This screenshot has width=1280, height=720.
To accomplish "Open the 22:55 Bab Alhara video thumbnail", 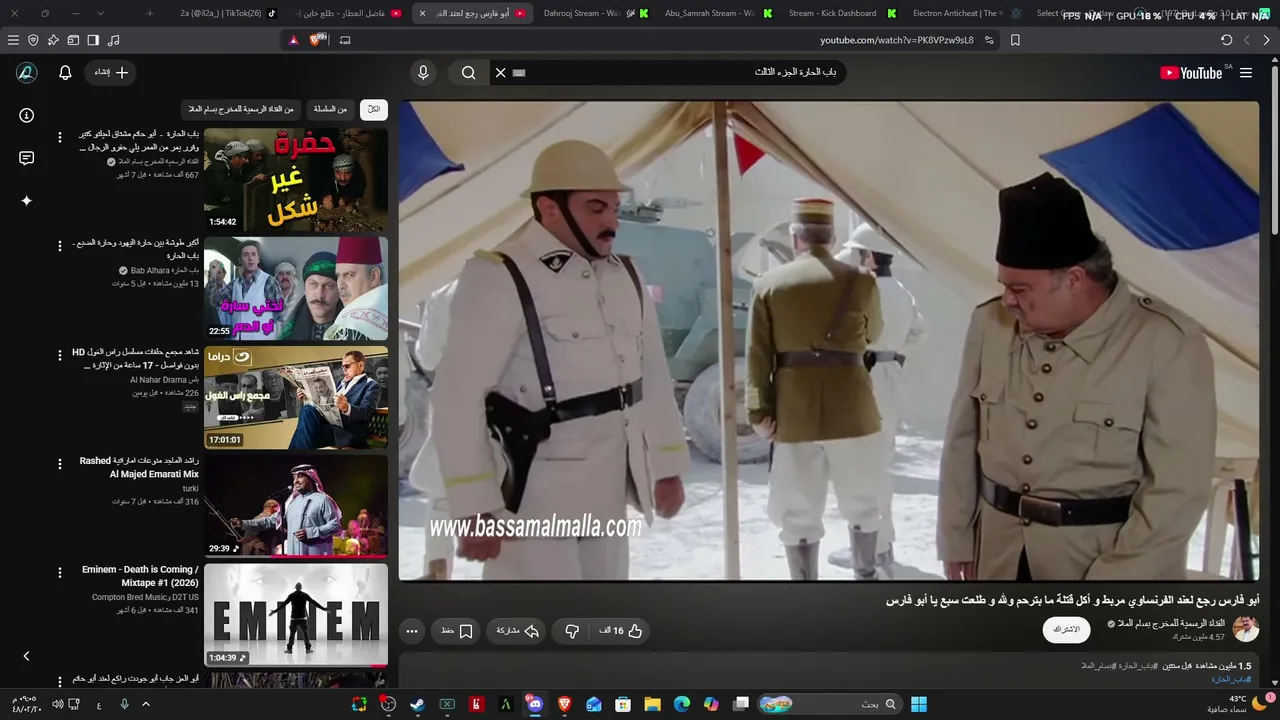I will (296, 289).
